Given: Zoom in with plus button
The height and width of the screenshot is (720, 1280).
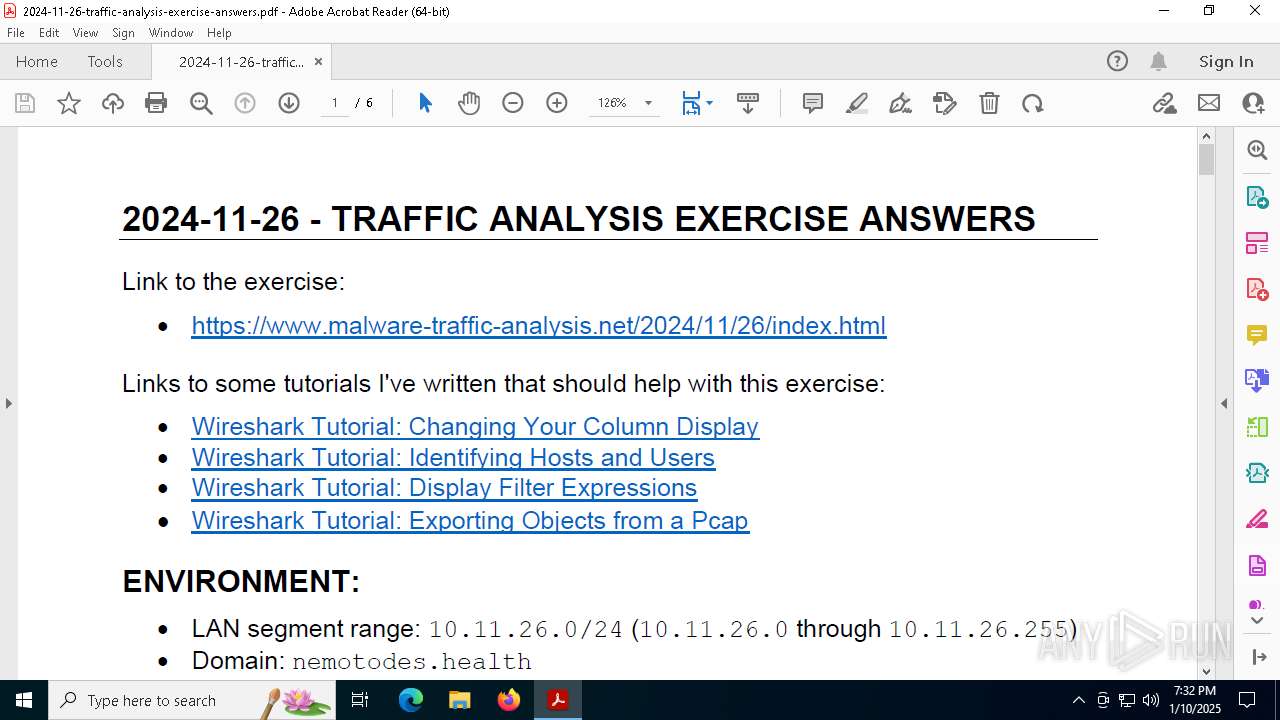Looking at the screenshot, I should (x=557, y=103).
